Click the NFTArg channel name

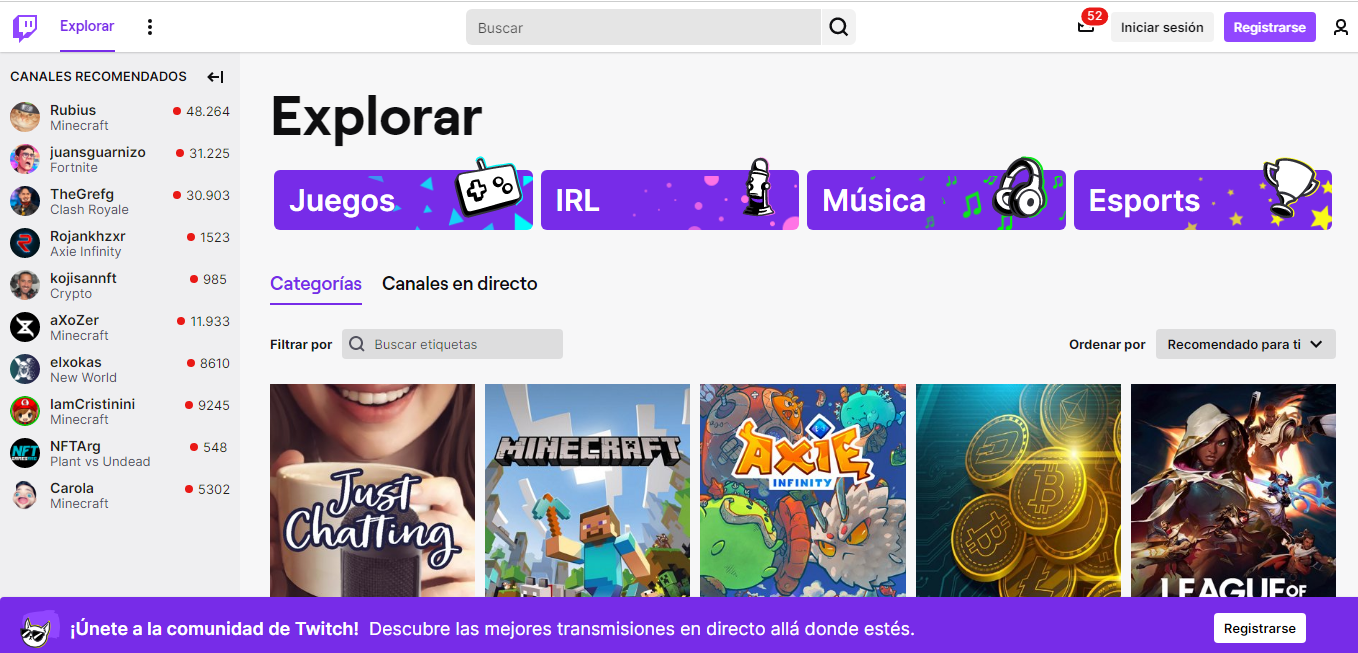tap(75, 446)
